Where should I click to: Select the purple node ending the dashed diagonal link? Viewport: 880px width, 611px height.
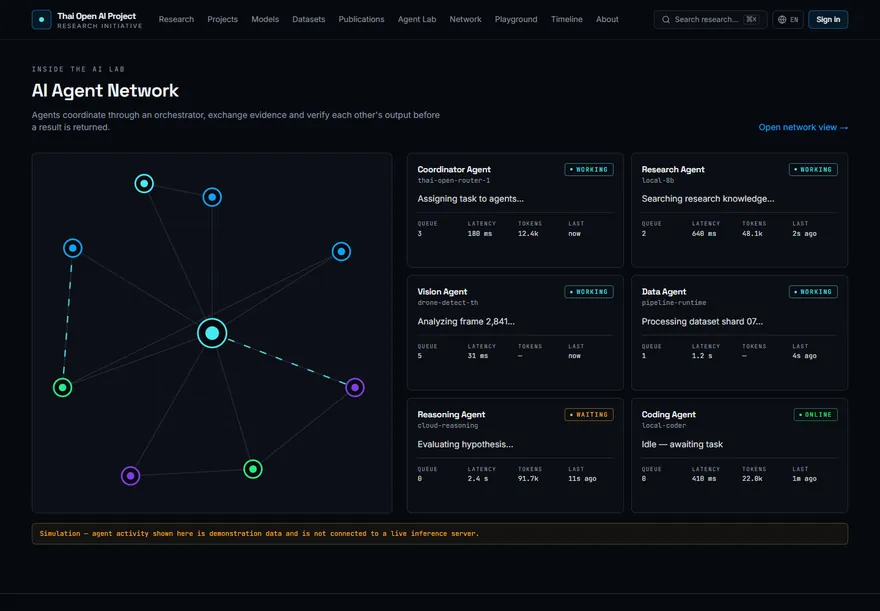[355, 387]
